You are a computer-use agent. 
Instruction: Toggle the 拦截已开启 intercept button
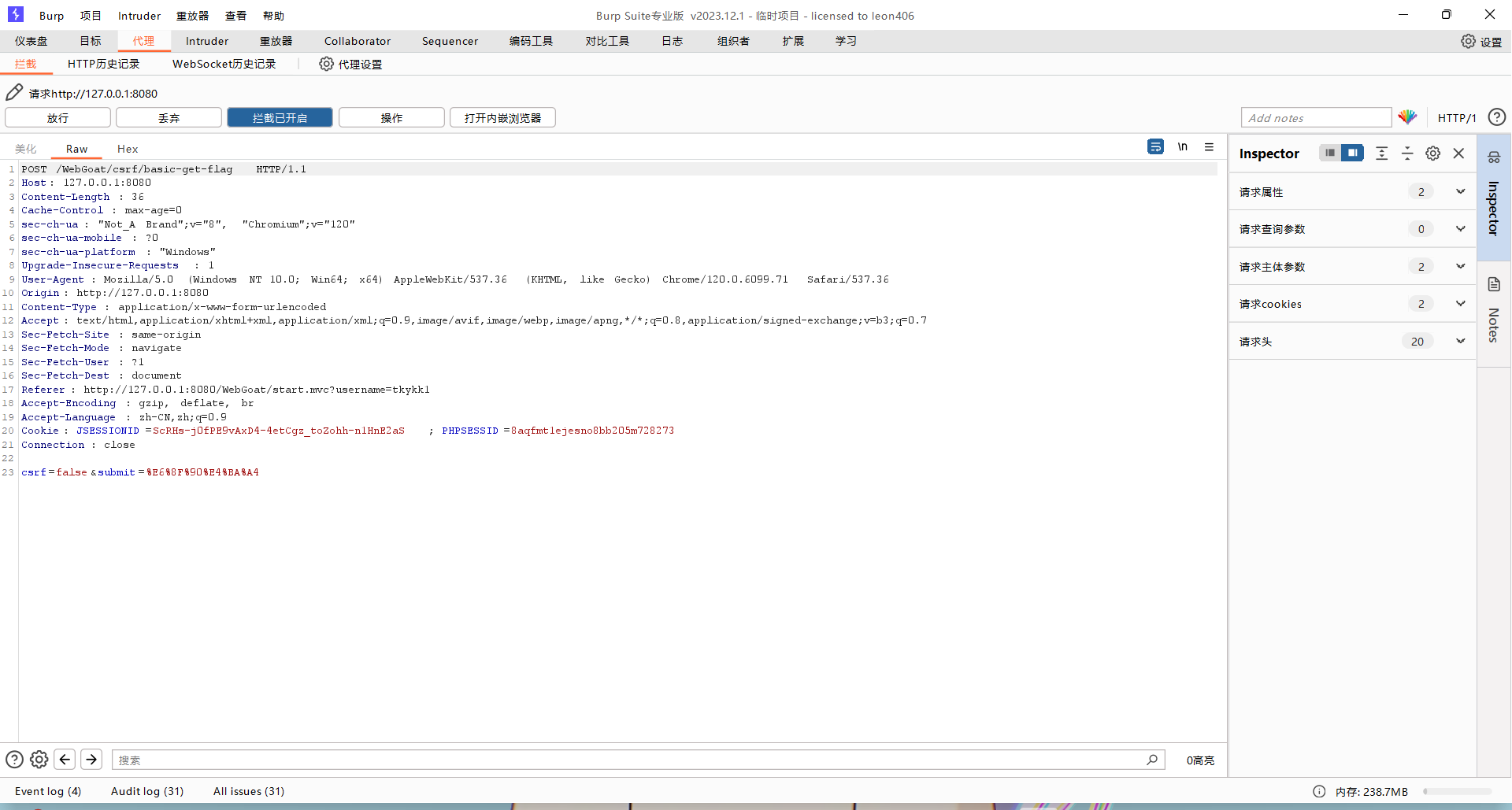280,117
